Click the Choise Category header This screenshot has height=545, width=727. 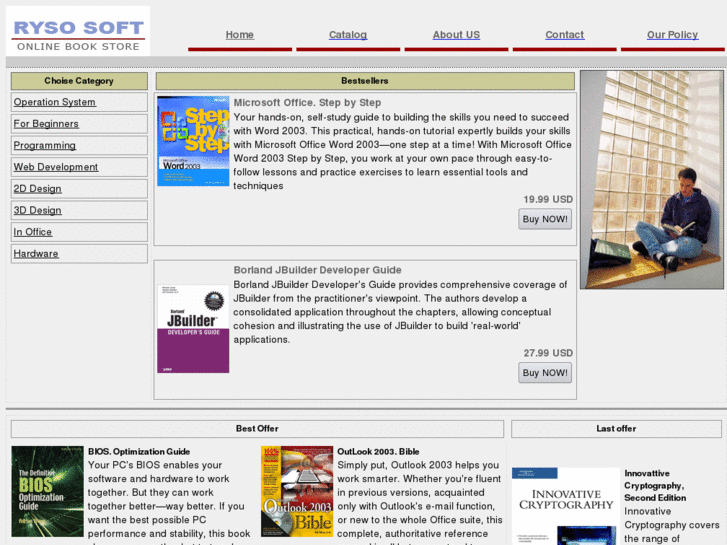click(x=79, y=81)
